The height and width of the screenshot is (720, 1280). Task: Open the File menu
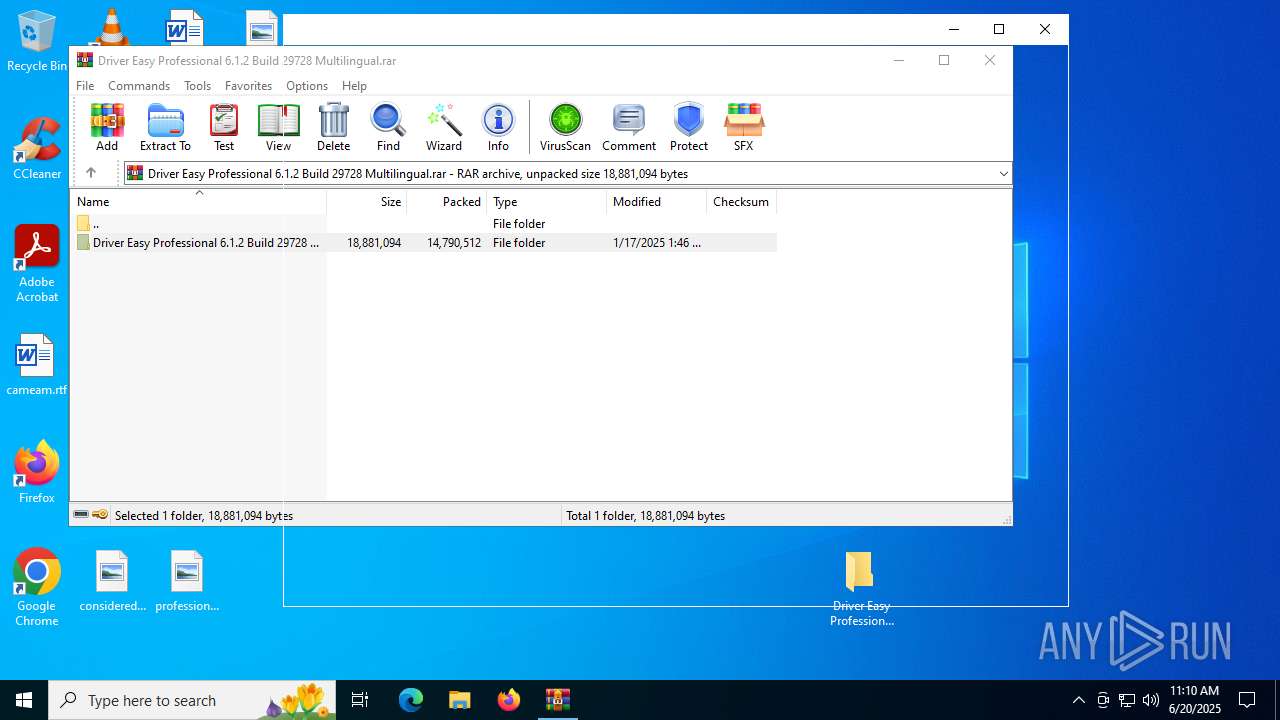(85, 86)
